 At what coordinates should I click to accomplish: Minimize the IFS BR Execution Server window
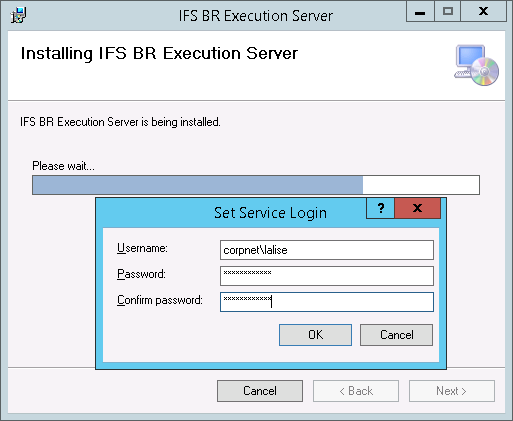click(420, 11)
